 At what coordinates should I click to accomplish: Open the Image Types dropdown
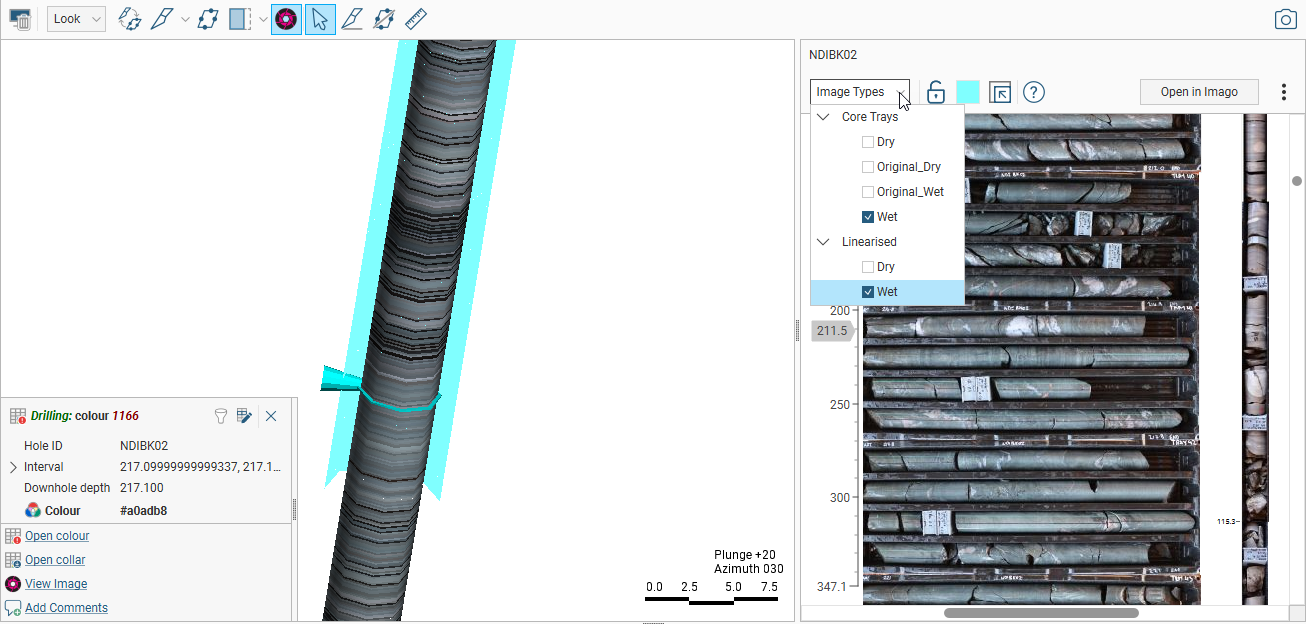tap(859, 92)
